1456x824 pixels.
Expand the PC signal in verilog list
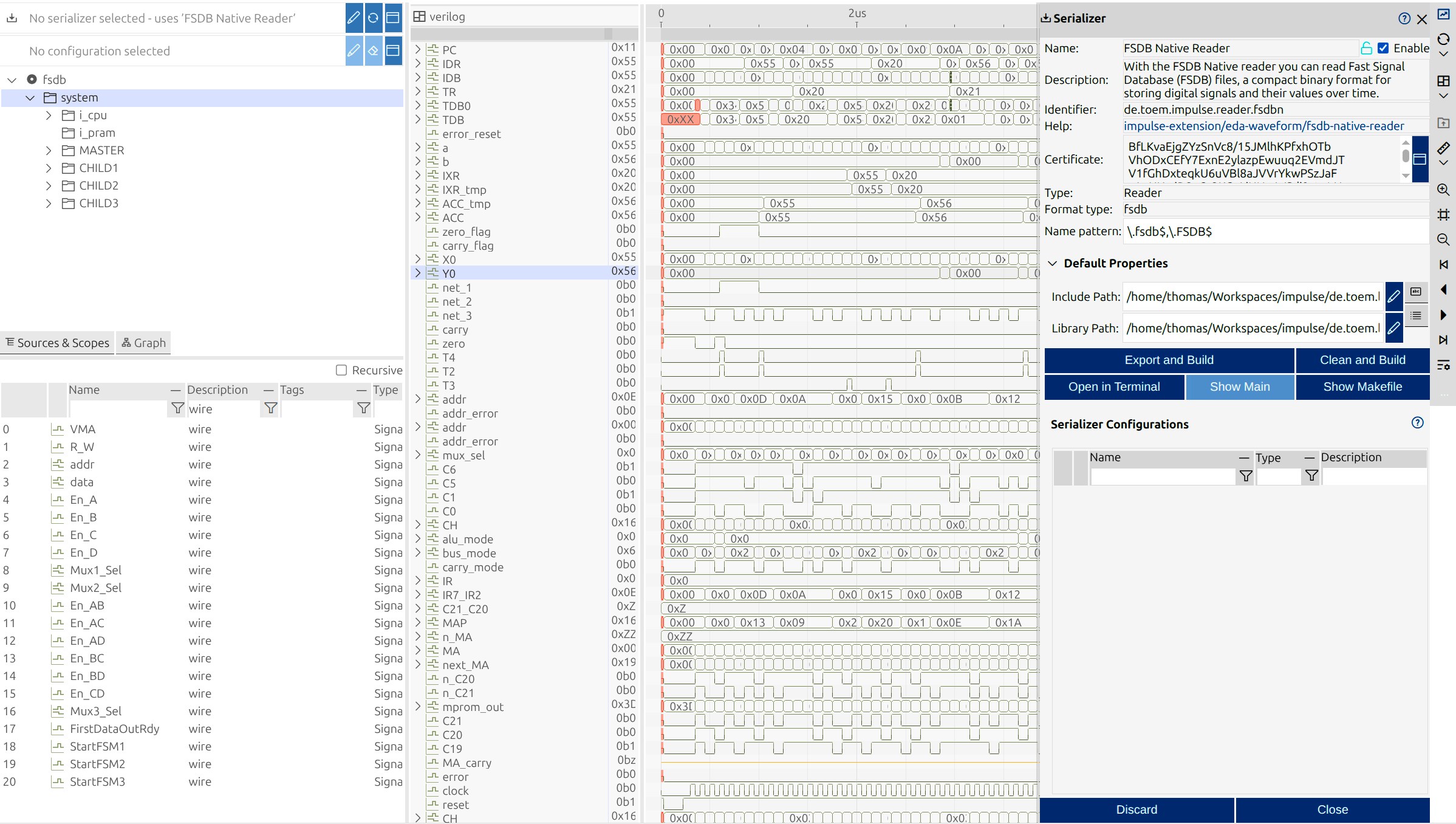point(418,49)
